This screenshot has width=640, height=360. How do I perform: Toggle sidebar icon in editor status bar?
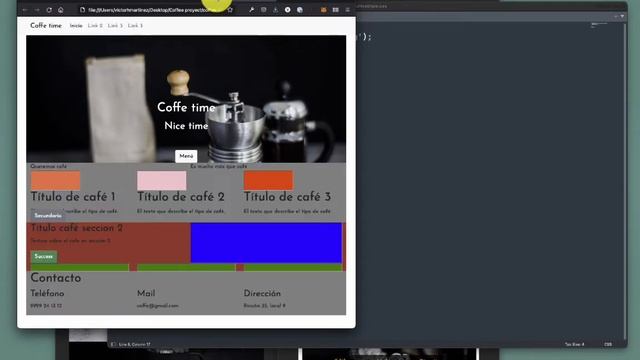(113, 344)
